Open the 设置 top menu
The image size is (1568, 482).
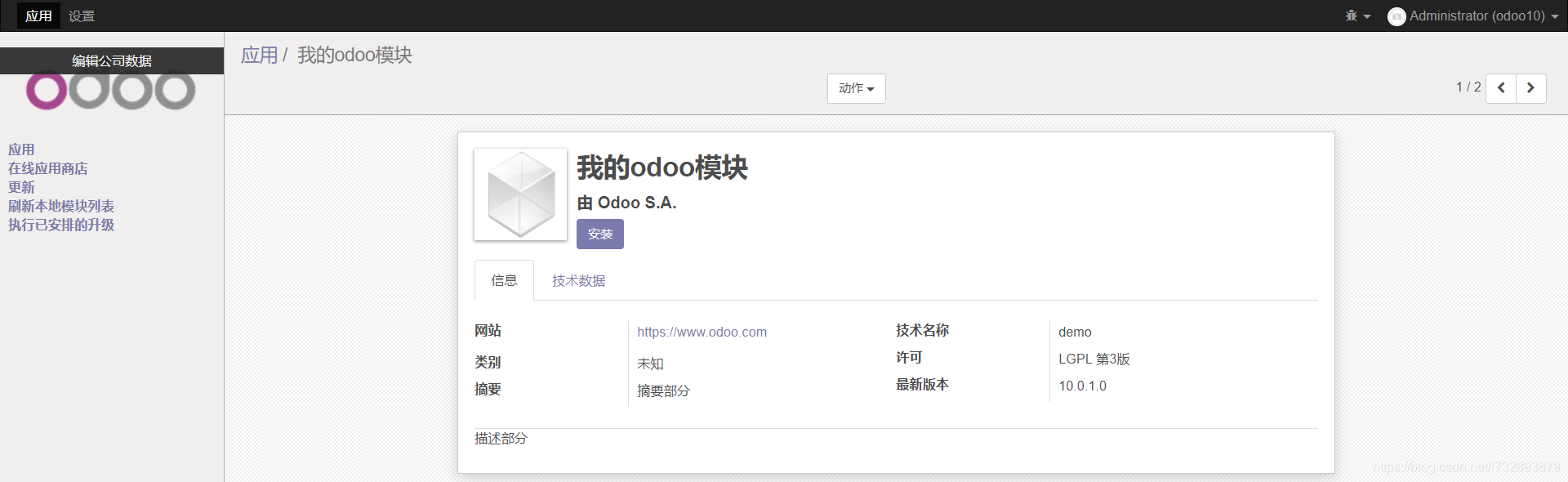[82, 16]
